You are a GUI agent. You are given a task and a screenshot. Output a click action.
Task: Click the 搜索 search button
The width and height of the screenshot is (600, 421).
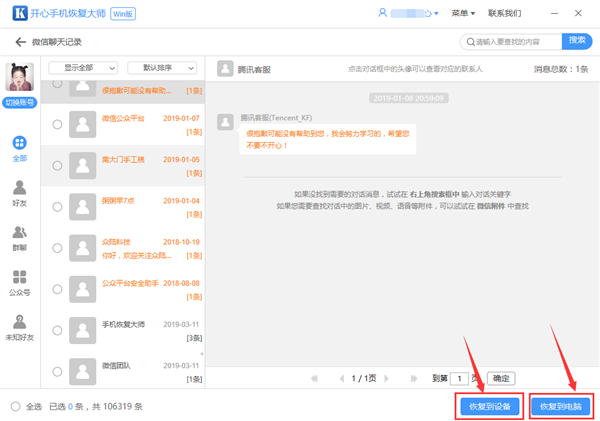[577, 41]
